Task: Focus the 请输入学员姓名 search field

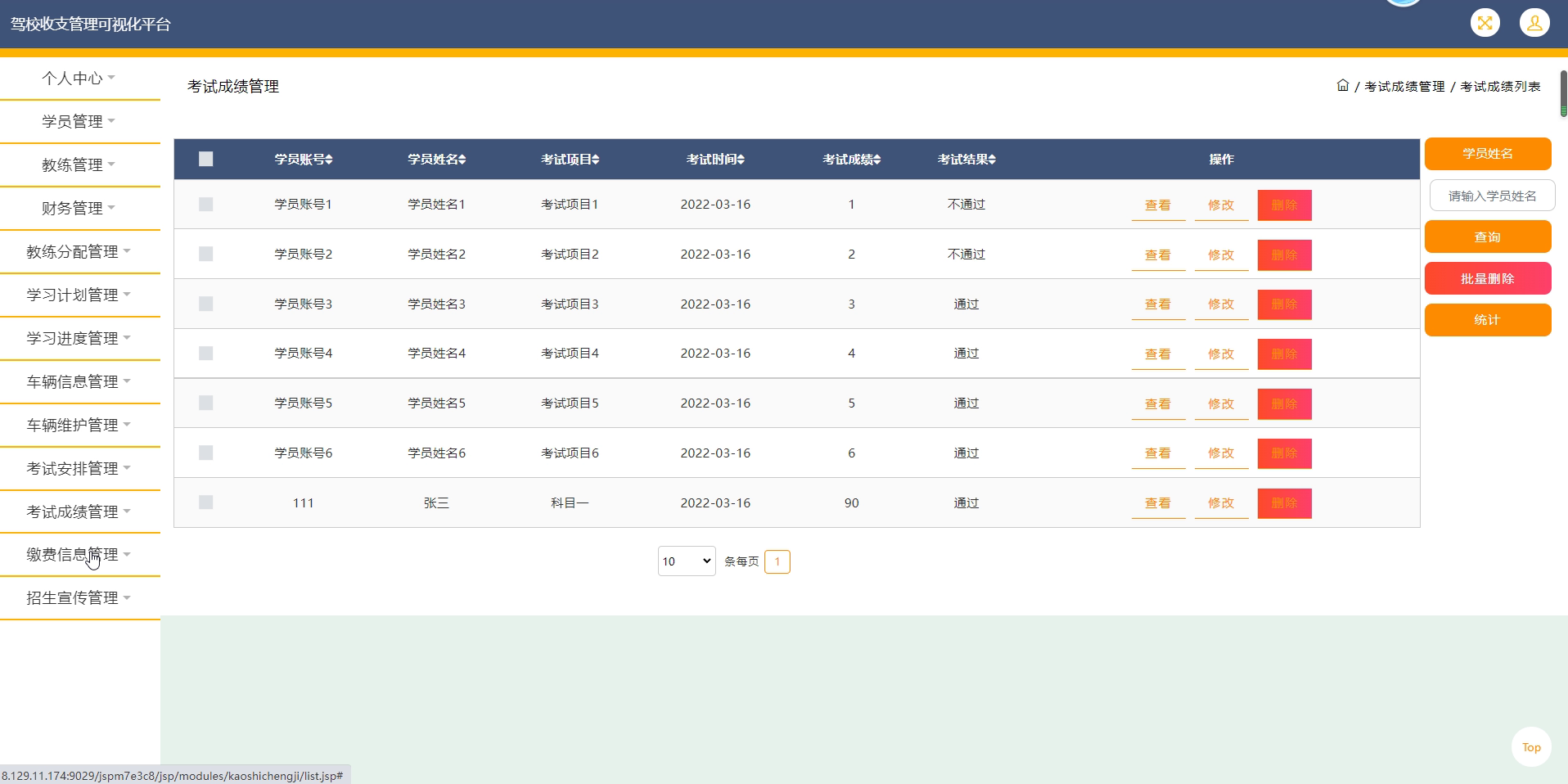Action: coord(1492,196)
